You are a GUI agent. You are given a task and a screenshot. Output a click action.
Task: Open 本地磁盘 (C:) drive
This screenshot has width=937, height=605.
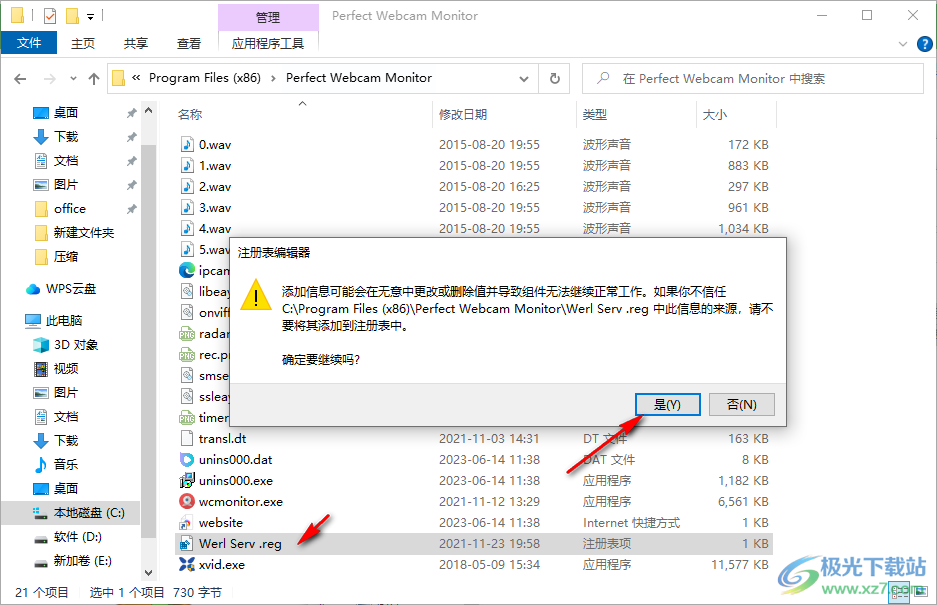pos(89,512)
